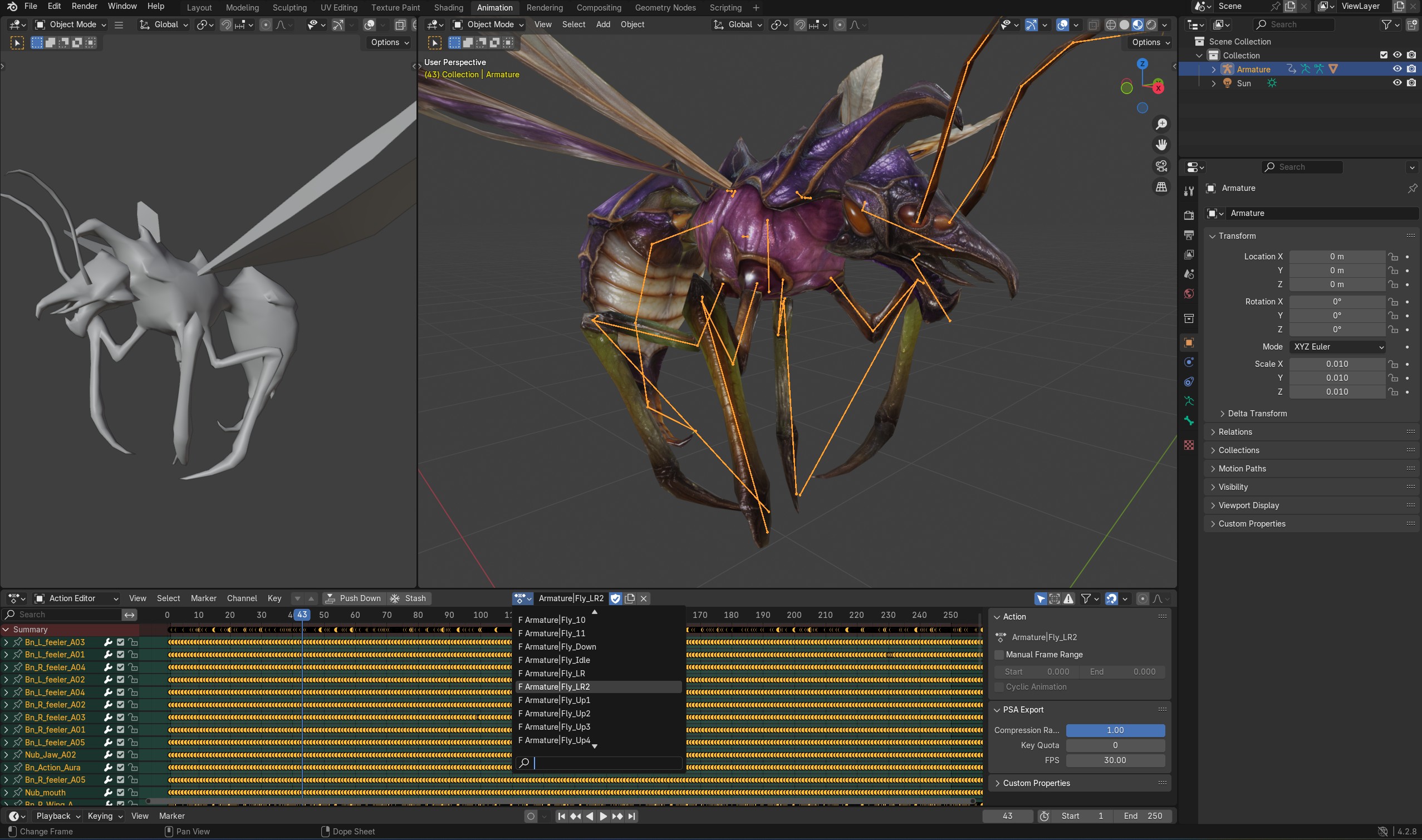The width and height of the screenshot is (1422, 840).
Task: Switch to the Shading workspace tab
Action: pyautogui.click(x=448, y=7)
